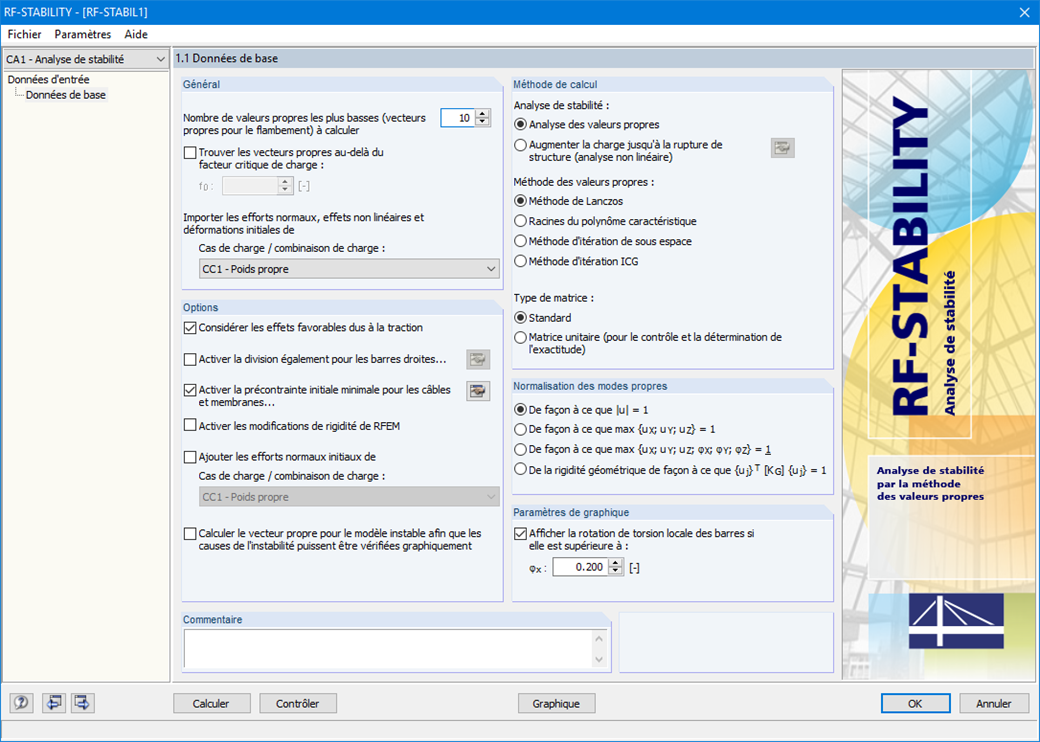
Task: Click the Annuler button
Action: pos(994,704)
